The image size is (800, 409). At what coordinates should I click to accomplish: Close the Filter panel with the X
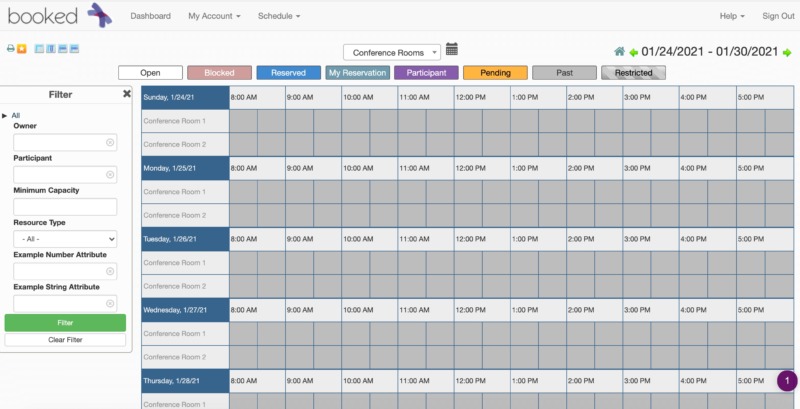127,94
